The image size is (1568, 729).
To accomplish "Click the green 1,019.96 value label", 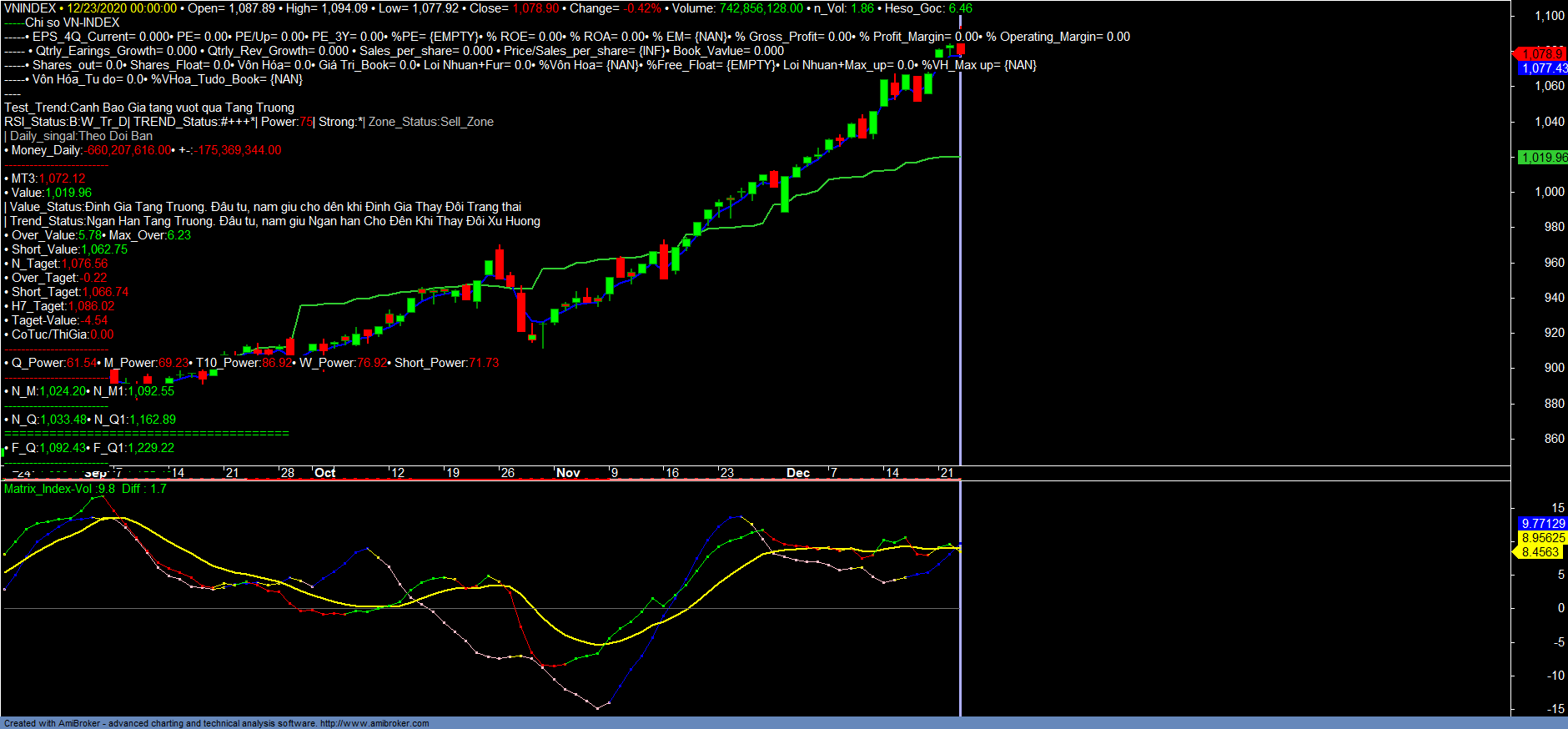I will click(1543, 158).
